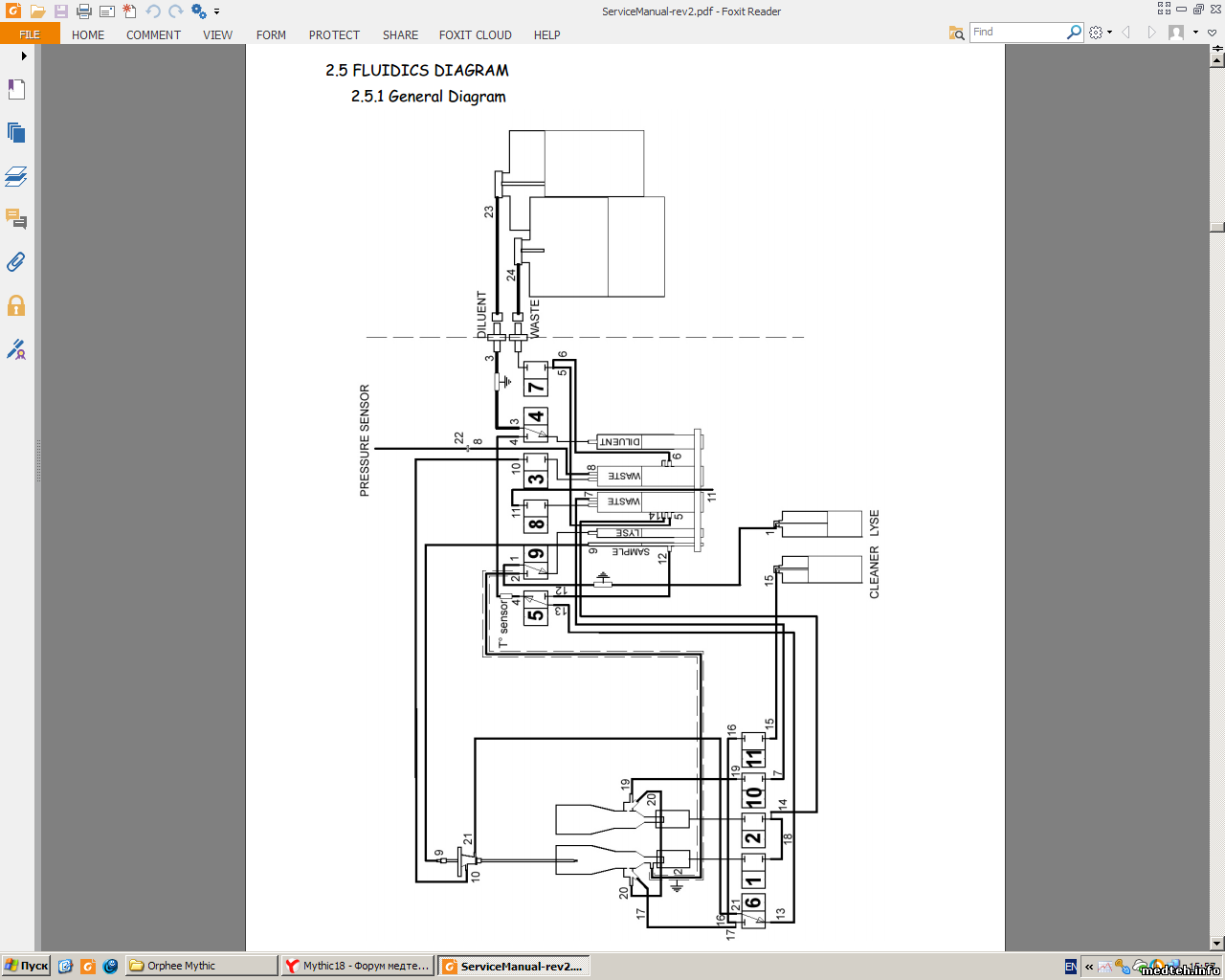
Task: Open the Page Thumbnails panel
Action: (x=16, y=132)
